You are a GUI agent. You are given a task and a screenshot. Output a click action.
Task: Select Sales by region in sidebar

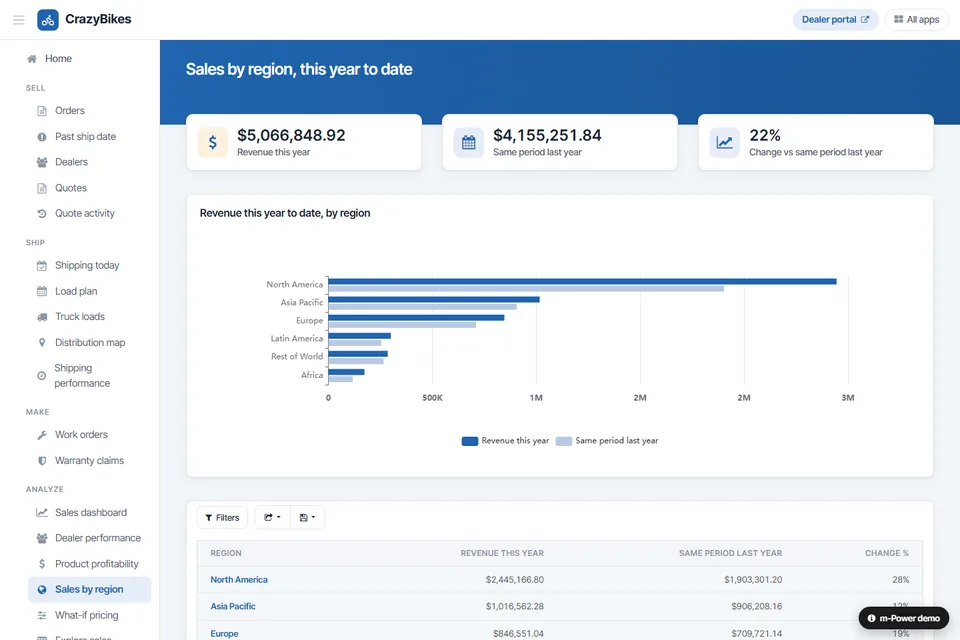pos(89,590)
